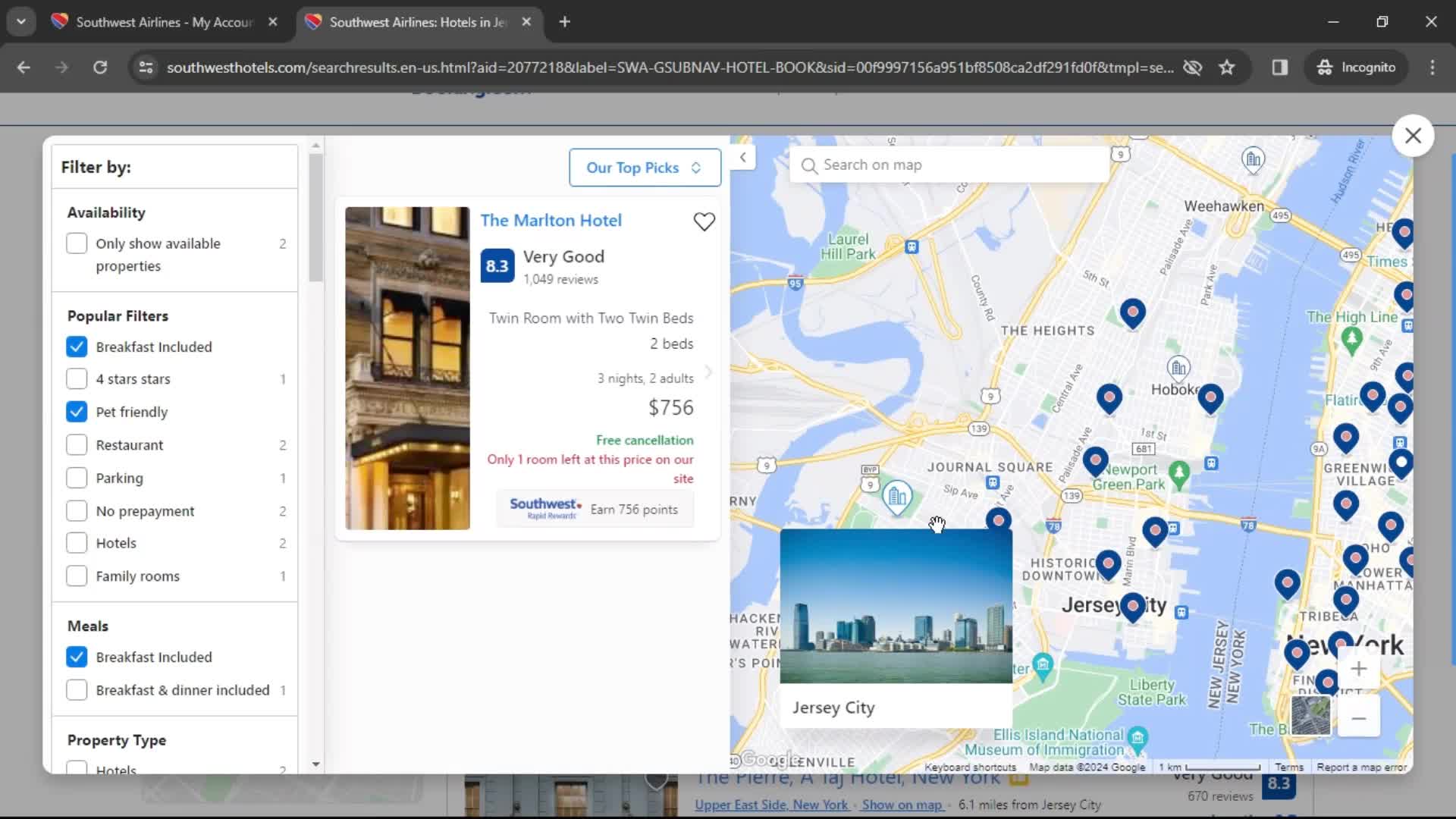Click the filter panel scrollbar thumb
Image resolution: width=1456 pixels, height=819 pixels.
click(x=316, y=218)
